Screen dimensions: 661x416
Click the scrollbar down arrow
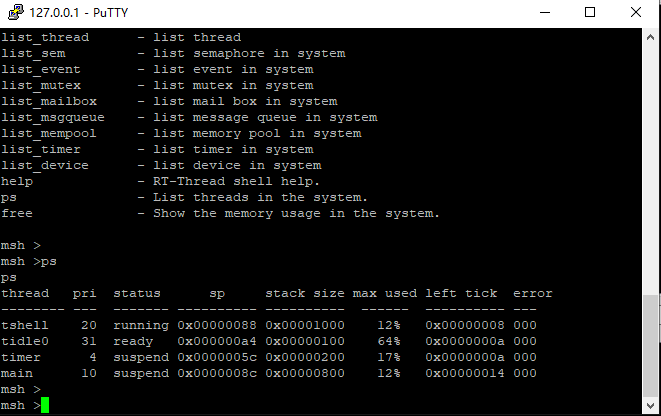tap(650, 405)
